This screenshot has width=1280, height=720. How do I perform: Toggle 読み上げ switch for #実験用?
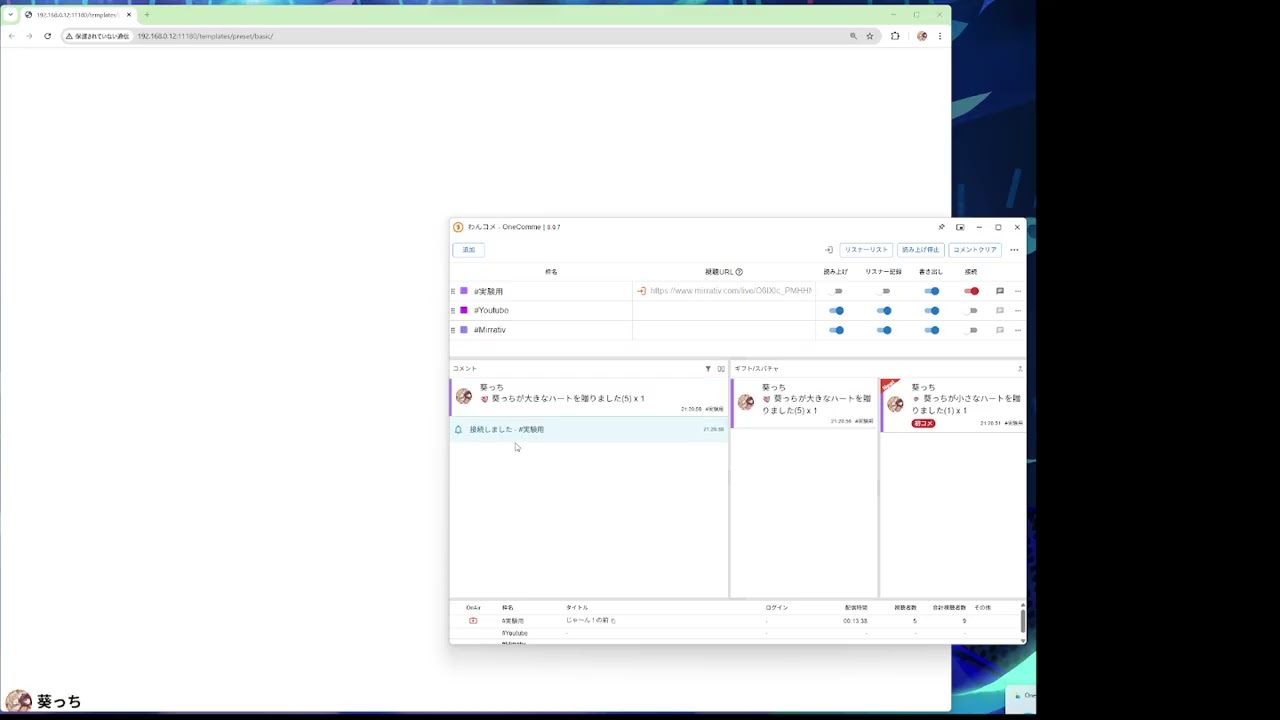[x=837, y=291]
